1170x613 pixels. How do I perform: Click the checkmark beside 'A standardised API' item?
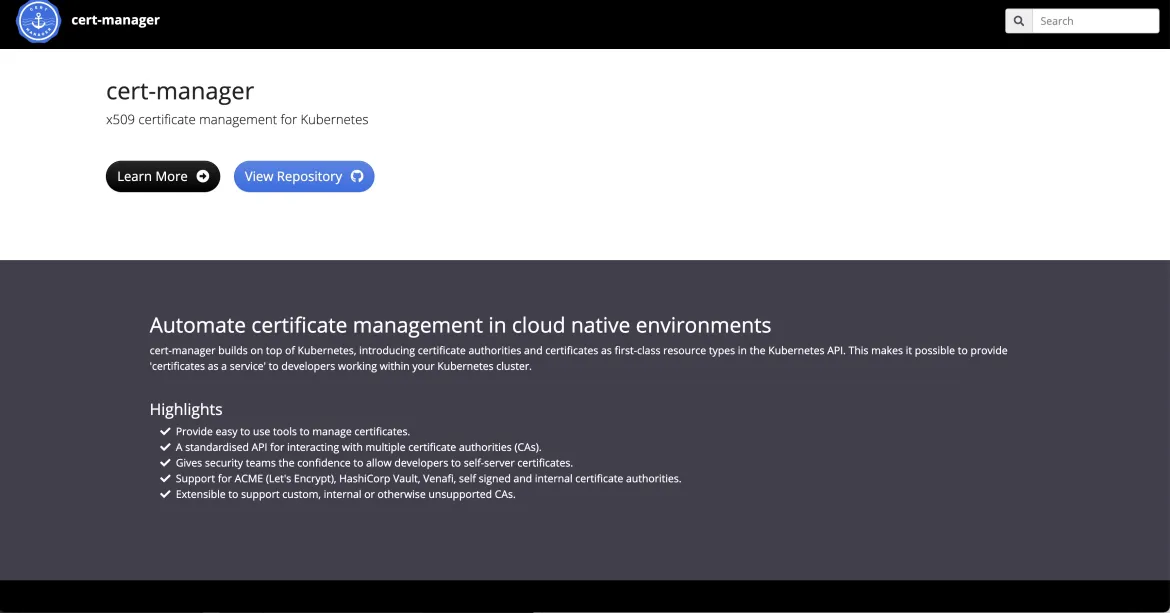click(x=165, y=447)
